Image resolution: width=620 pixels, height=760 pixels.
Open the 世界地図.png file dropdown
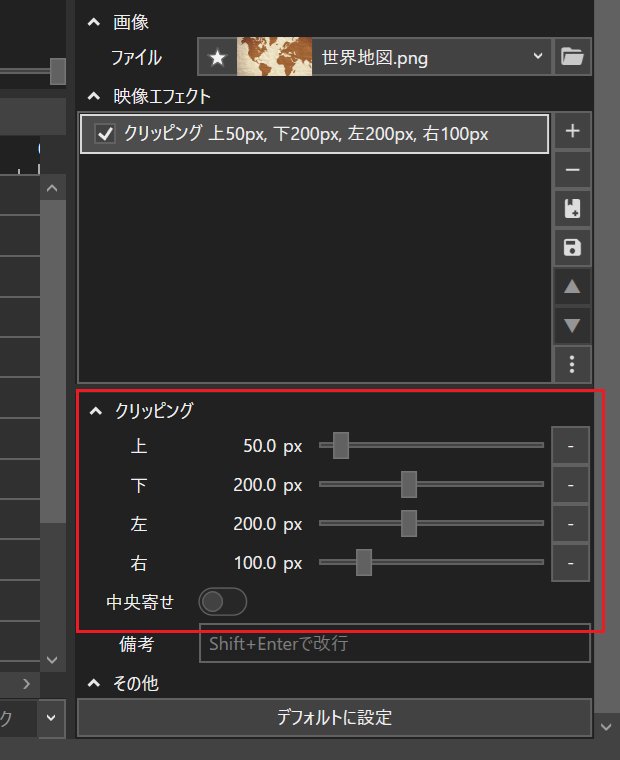coord(540,57)
